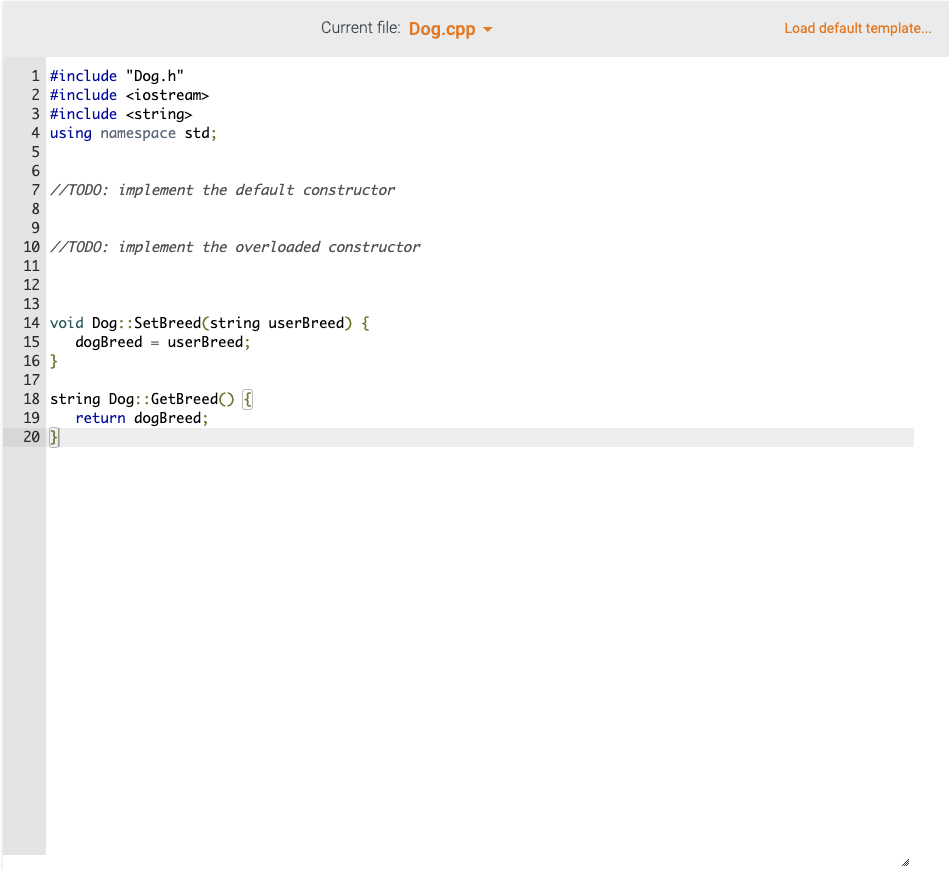Click the resize handle at editor corner

coord(905,860)
